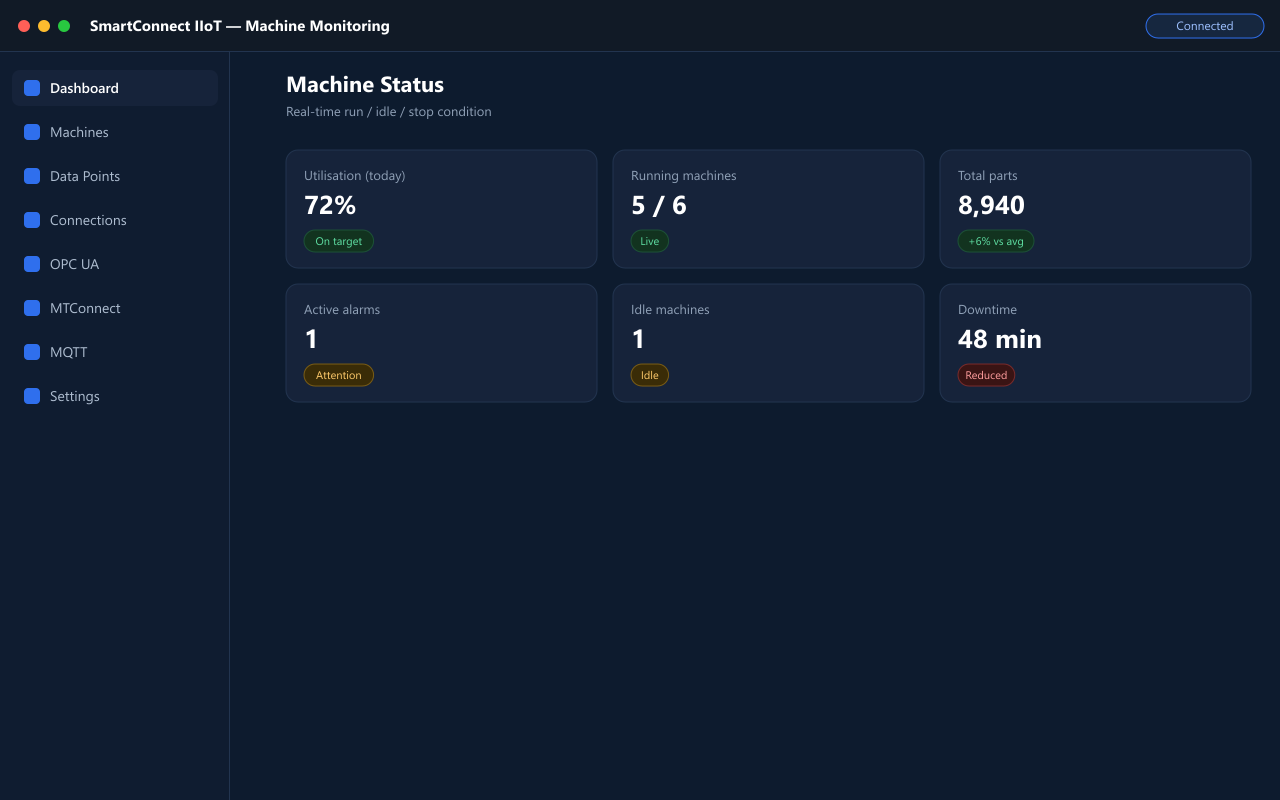Viewport: 1280px width, 800px height.
Task: Click the blue icon beside OPC UA
Action: coord(32,264)
